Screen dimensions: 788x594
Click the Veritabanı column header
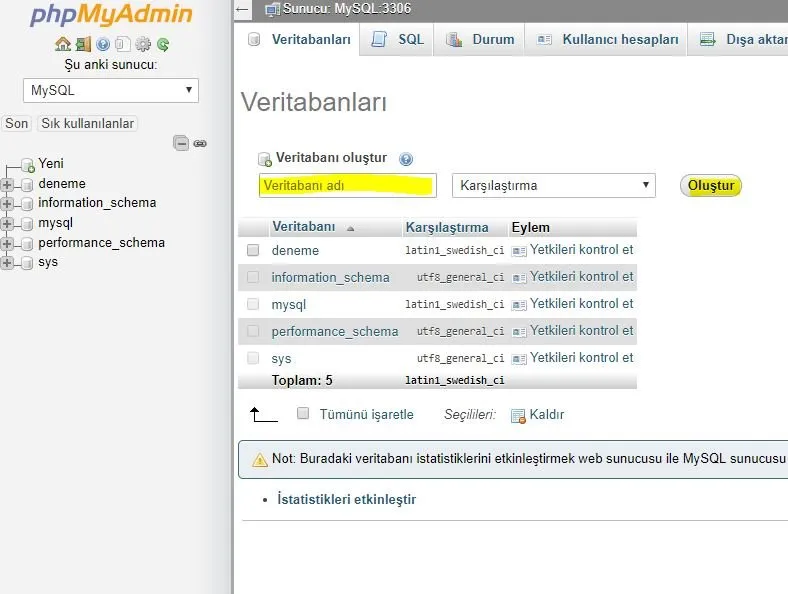coord(304,227)
